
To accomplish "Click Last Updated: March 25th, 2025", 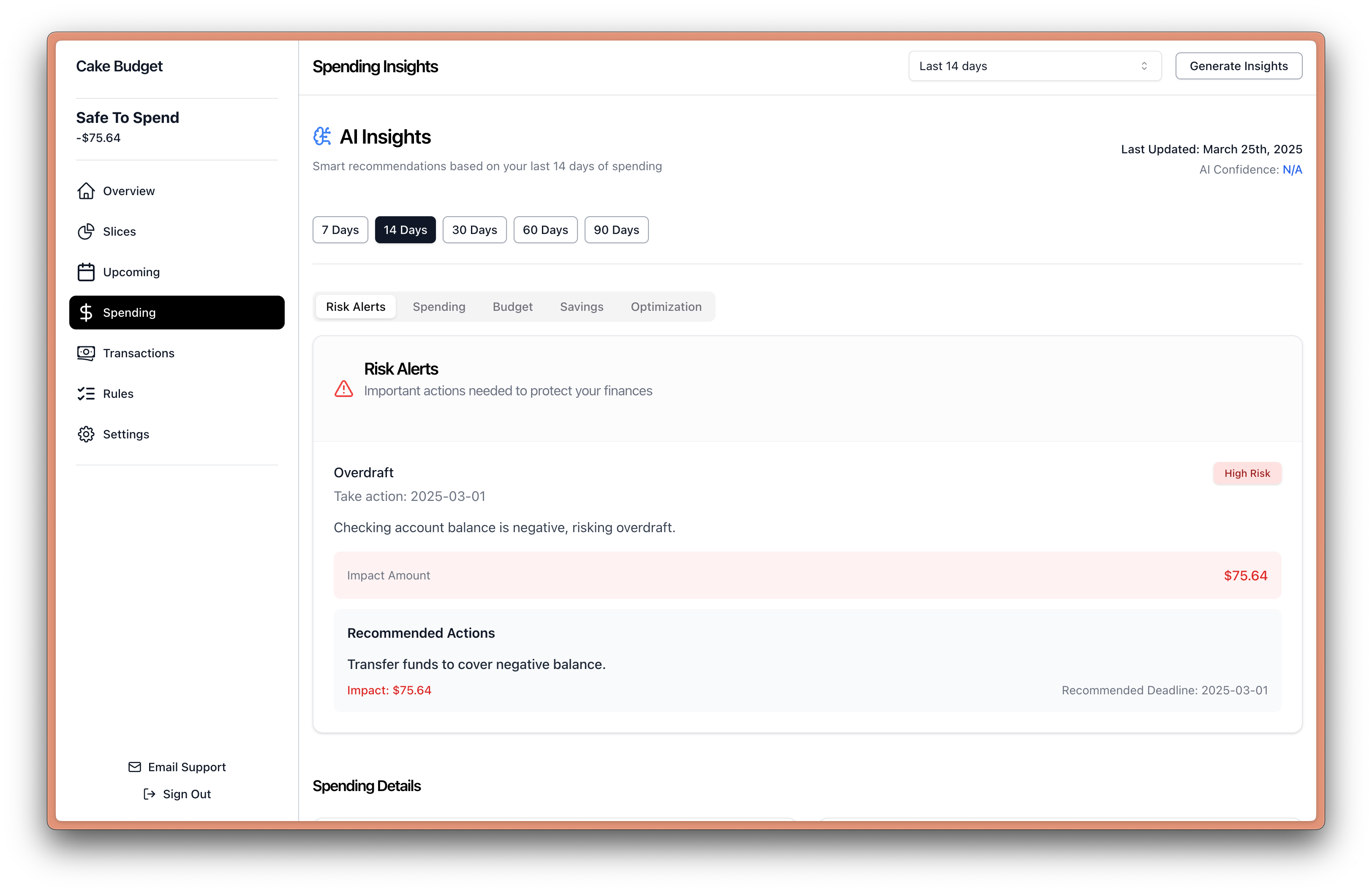I will (1211, 149).
